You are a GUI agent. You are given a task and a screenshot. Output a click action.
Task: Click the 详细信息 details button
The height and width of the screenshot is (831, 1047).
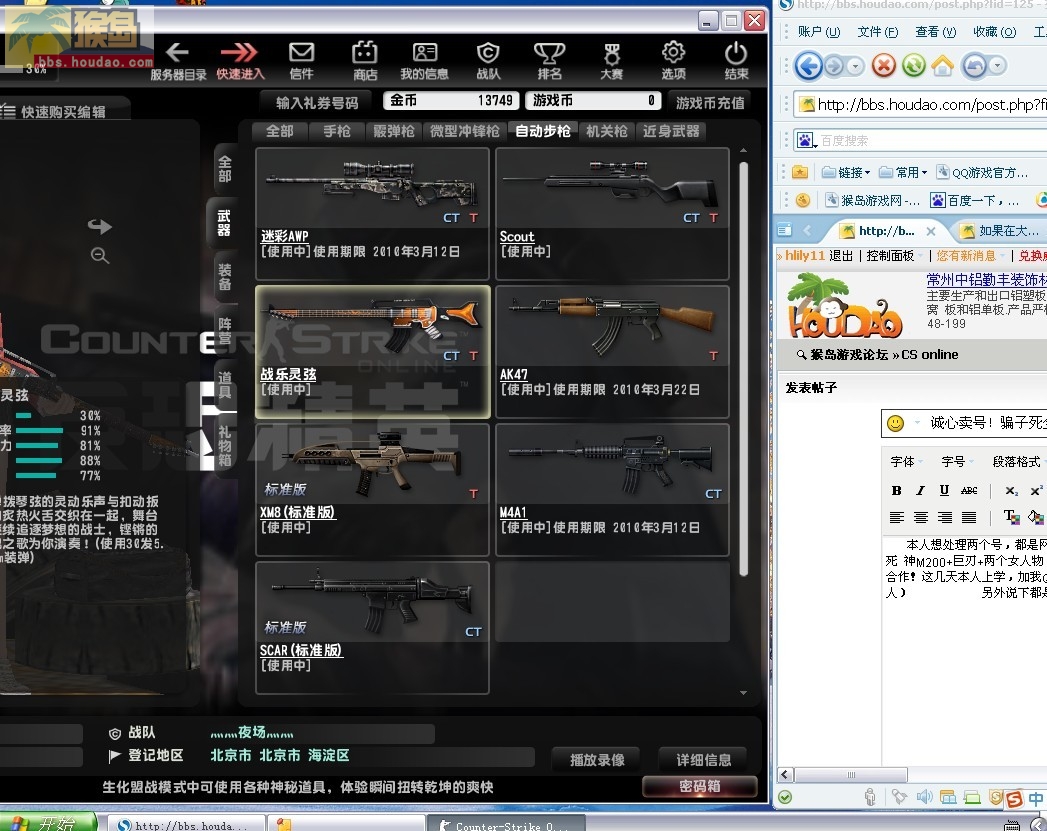point(703,760)
